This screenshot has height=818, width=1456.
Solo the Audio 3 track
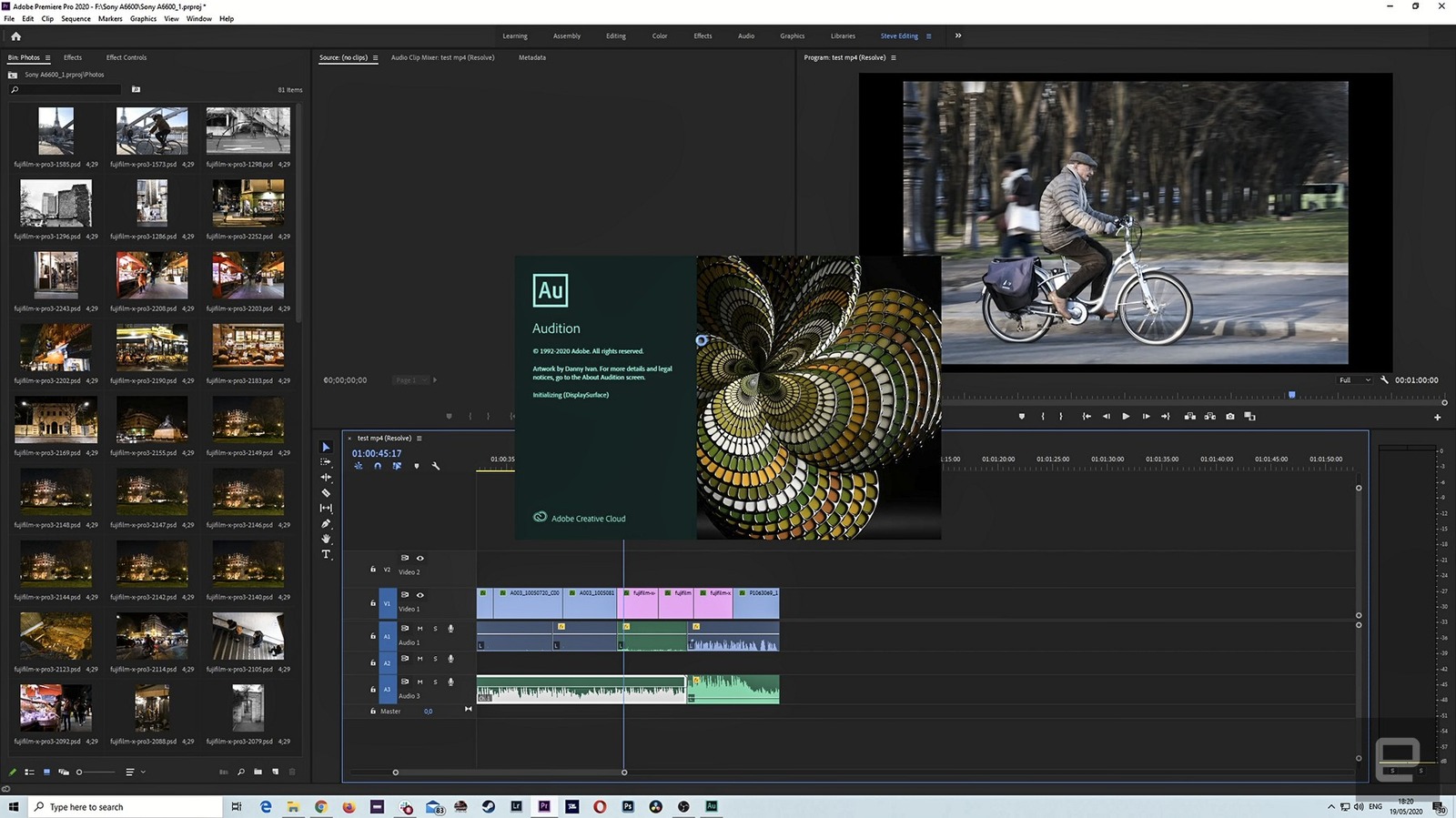435,682
